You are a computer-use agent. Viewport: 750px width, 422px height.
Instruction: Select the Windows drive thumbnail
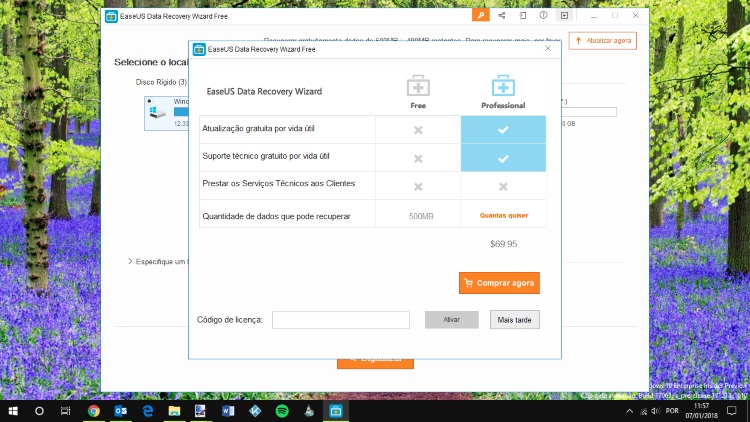coord(157,113)
